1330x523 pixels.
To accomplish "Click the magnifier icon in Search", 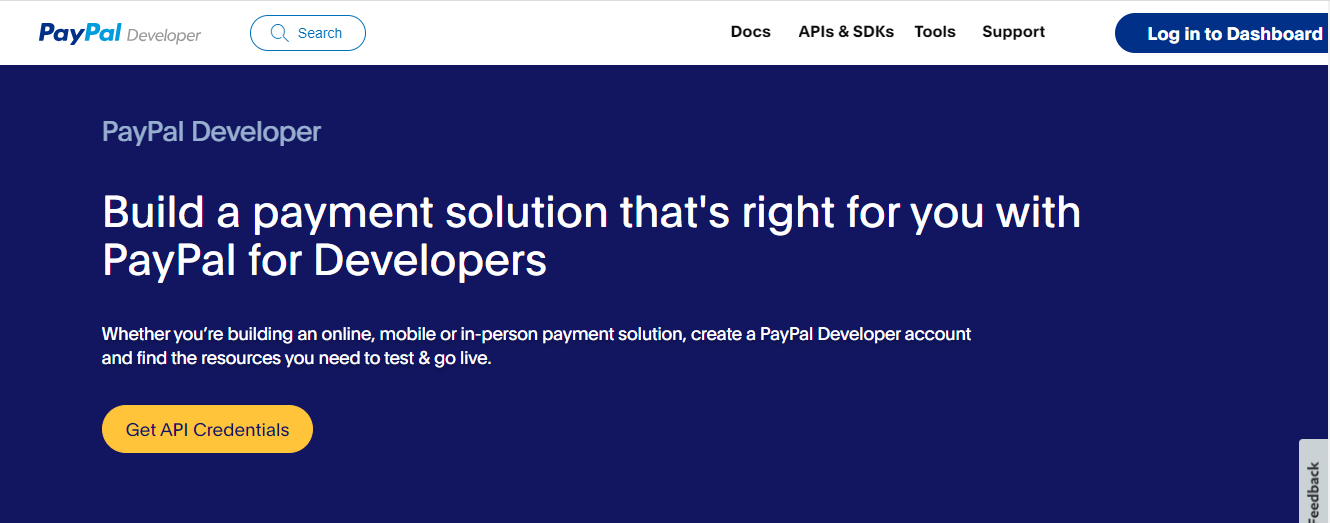I will (x=279, y=33).
